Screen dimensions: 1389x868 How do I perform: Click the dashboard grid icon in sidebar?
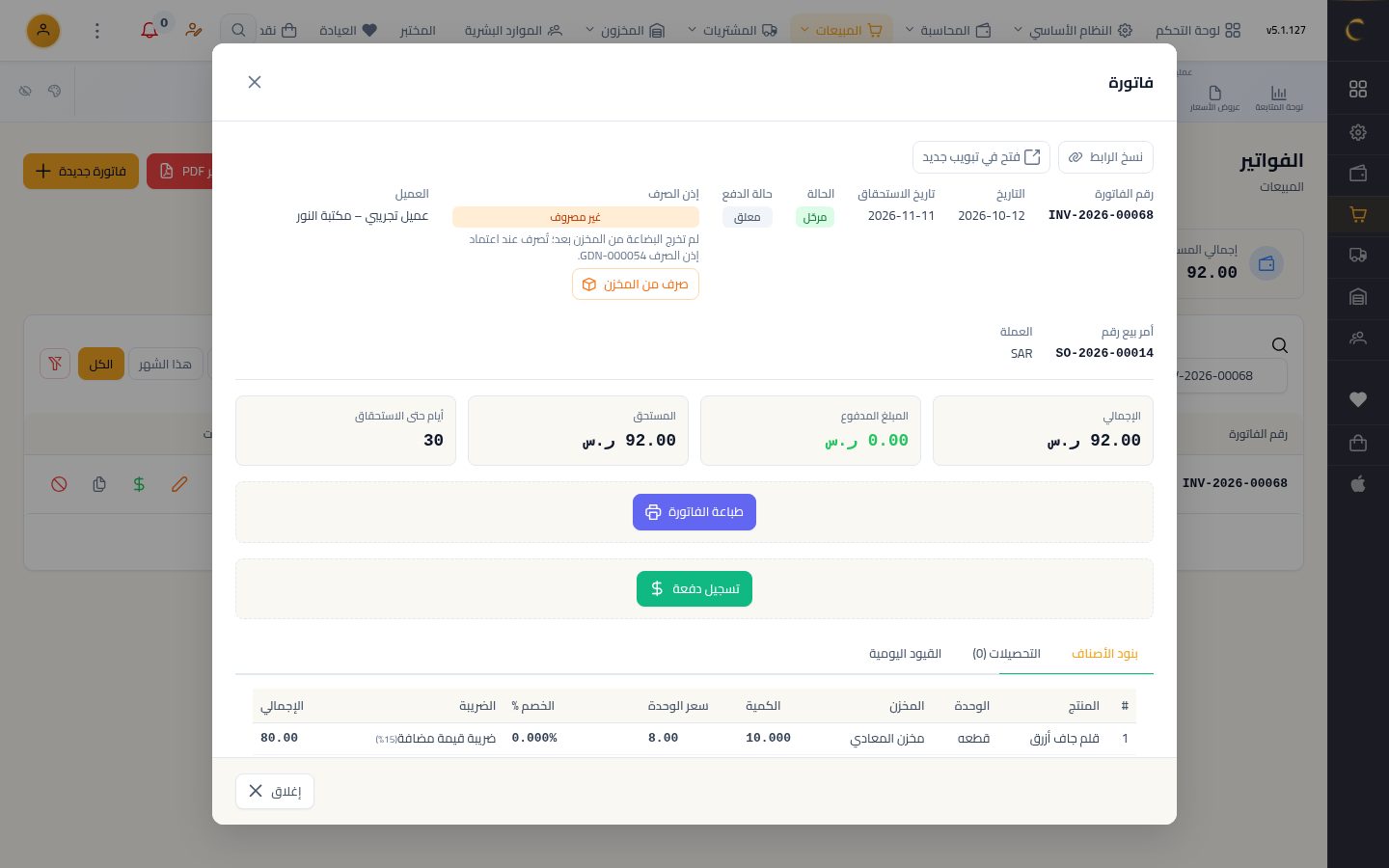1358,89
